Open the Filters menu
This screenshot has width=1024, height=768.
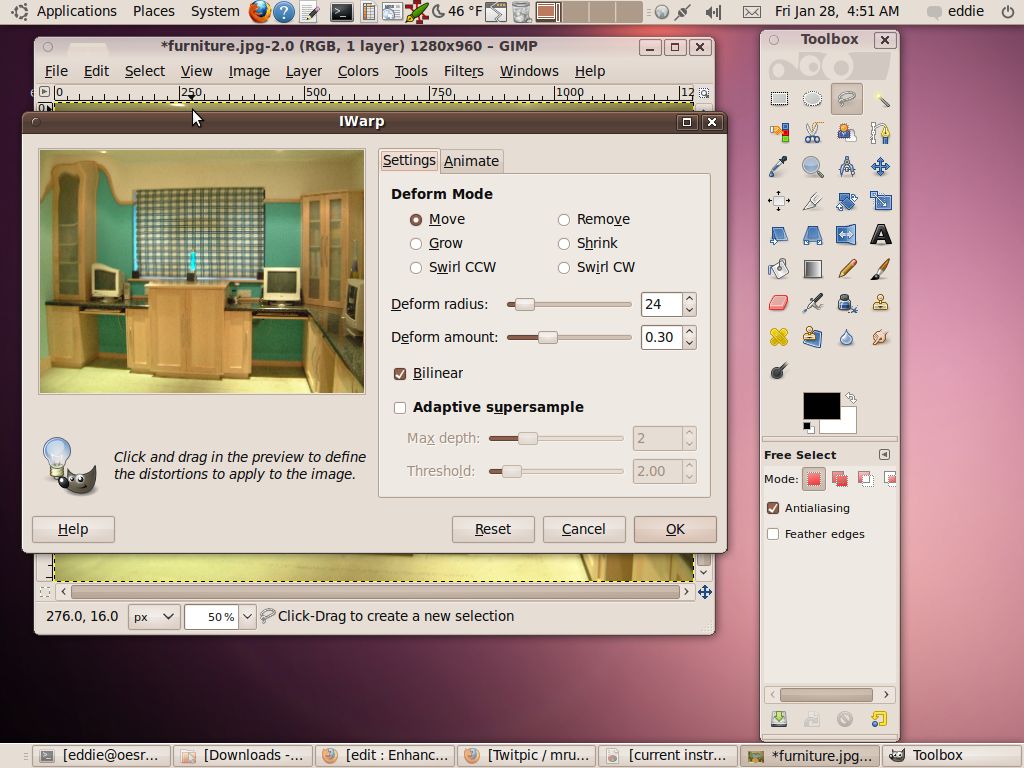coord(464,71)
